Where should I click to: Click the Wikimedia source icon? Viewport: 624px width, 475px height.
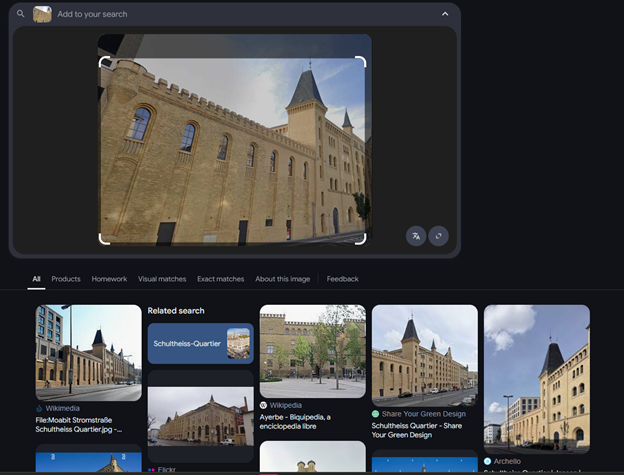pos(39,408)
